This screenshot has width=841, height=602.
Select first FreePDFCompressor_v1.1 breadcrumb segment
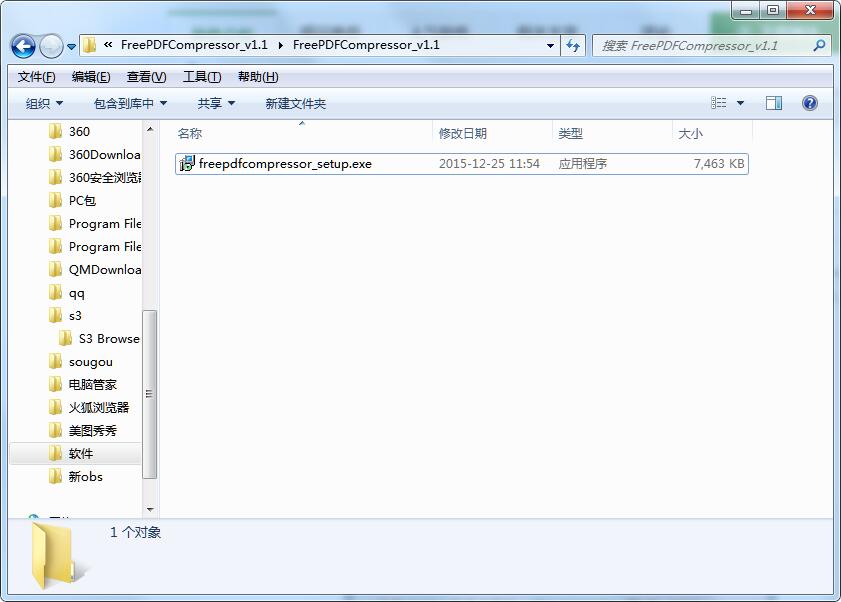194,45
